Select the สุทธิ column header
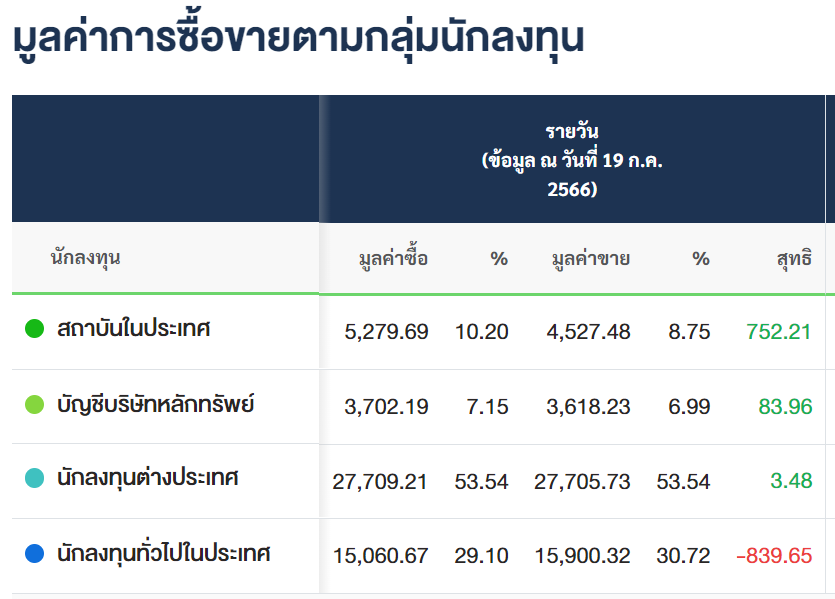Viewport: 835px width, 599px height. click(794, 259)
